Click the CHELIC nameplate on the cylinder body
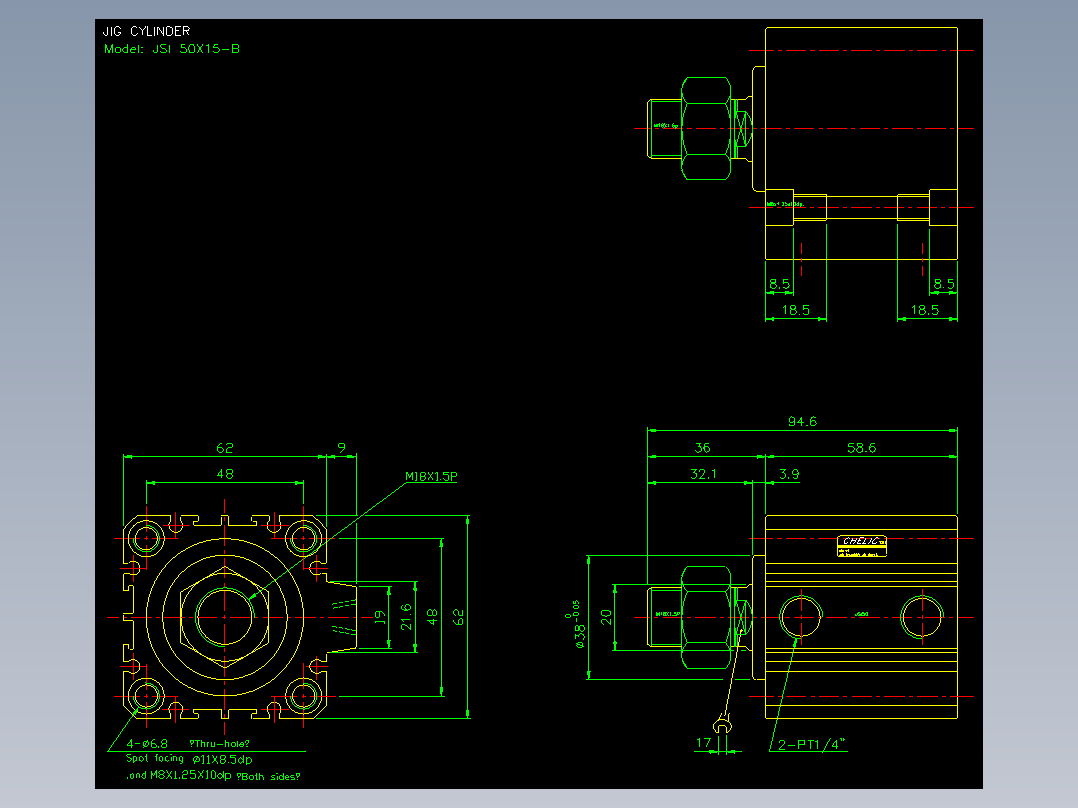1078x808 pixels. coord(861,545)
